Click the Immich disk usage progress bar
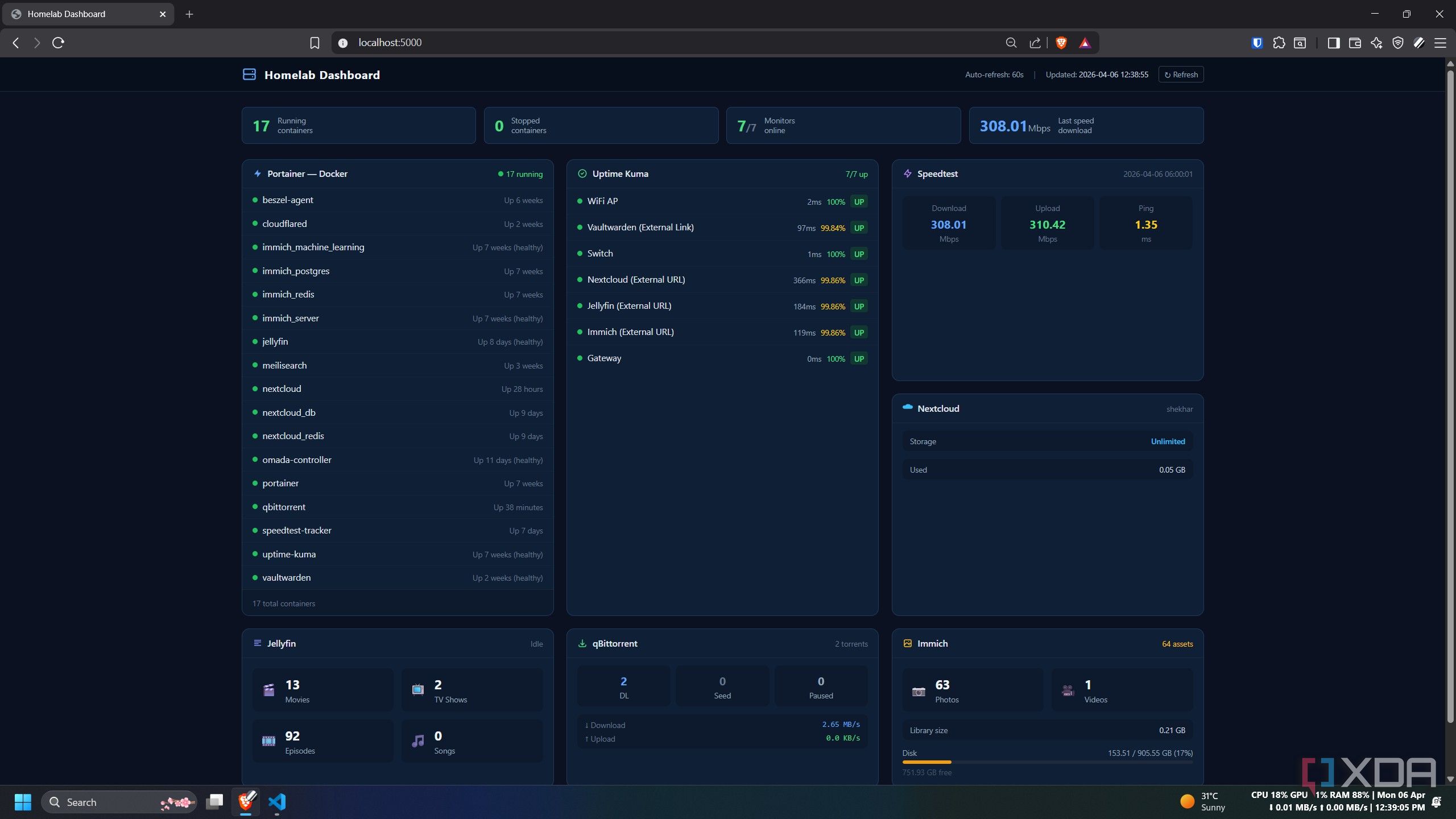The height and width of the screenshot is (819, 1456). pyautogui.click(x=1047, y=762)
